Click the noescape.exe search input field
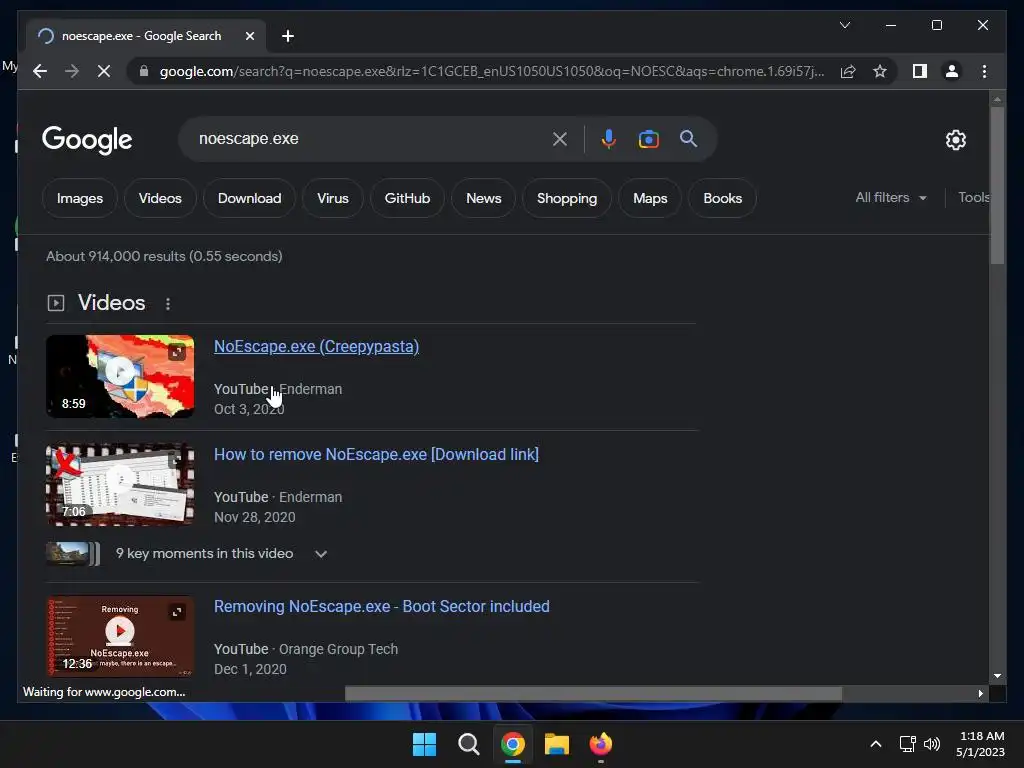This screenshot has height=768, width=1024. pyautogui.click(x=369, y=138)
